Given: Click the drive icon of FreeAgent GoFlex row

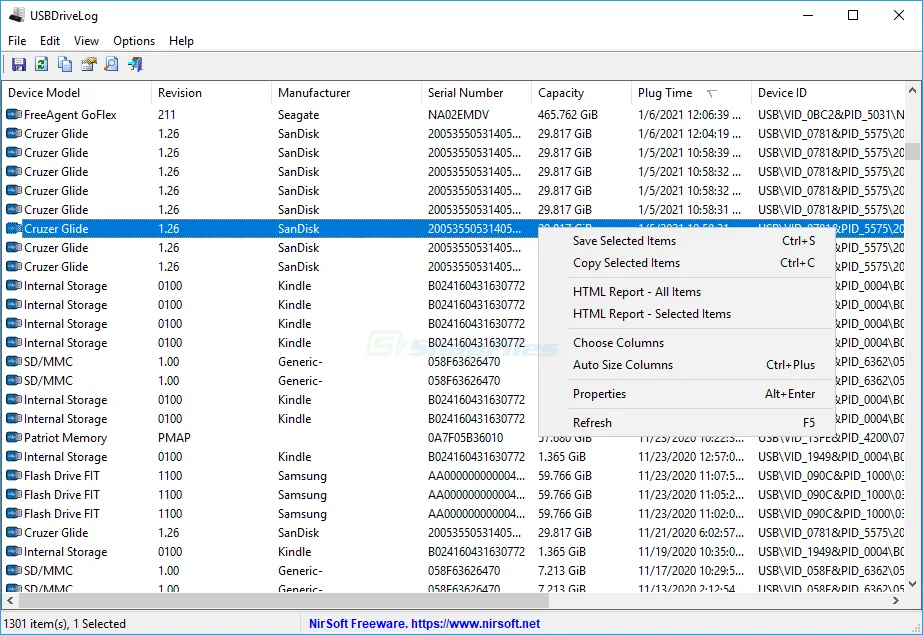Looking at the screenshot, I should 14,115.
